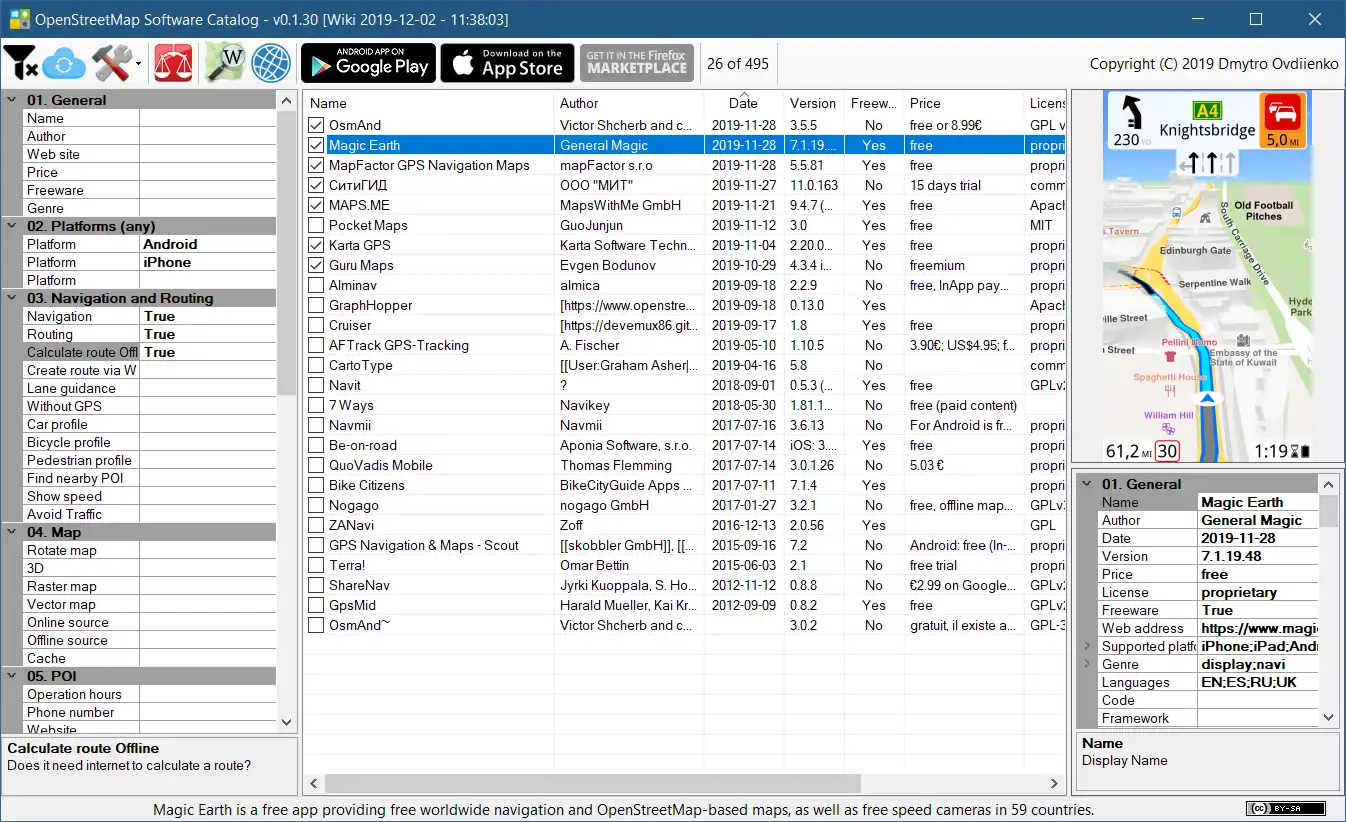Viewport: 1346px width, 822px height.
Task: Expand the Genre property in details
Action: (x=1087, y=664)
